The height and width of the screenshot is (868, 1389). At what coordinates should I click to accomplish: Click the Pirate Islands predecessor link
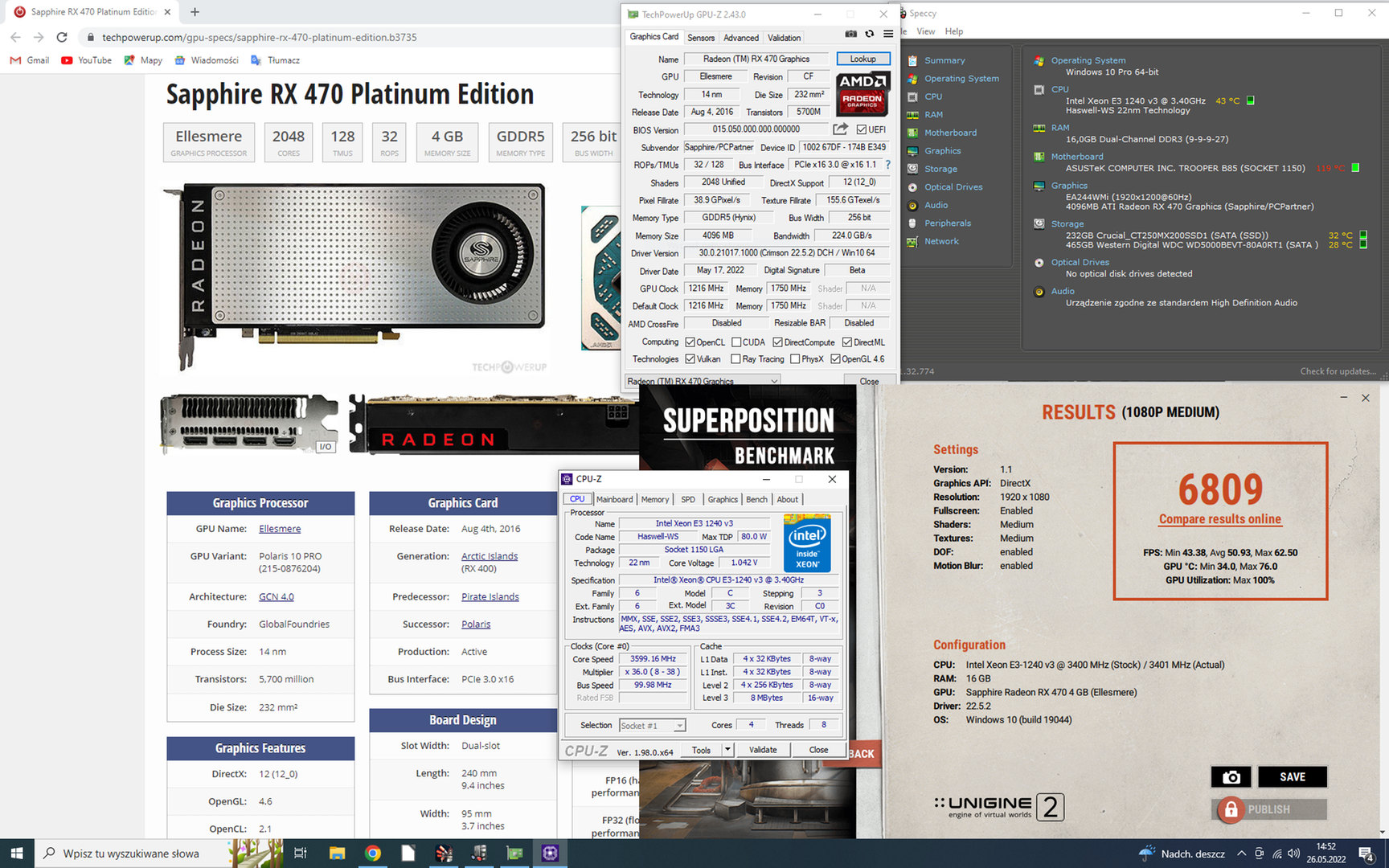(490, 596)
